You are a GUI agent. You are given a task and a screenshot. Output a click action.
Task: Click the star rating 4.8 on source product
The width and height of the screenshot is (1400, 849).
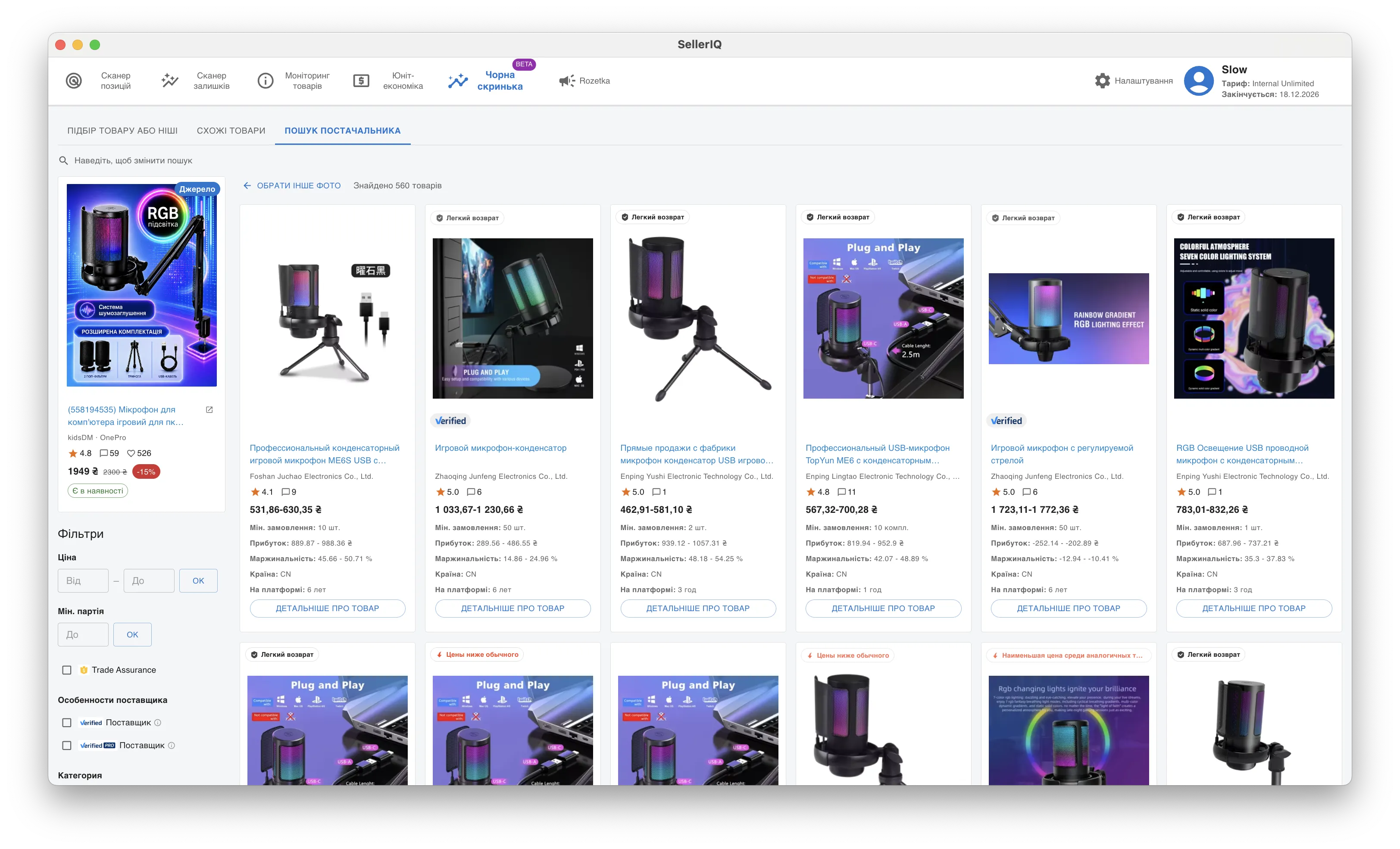pyautogui.click(x=80, y=453)
